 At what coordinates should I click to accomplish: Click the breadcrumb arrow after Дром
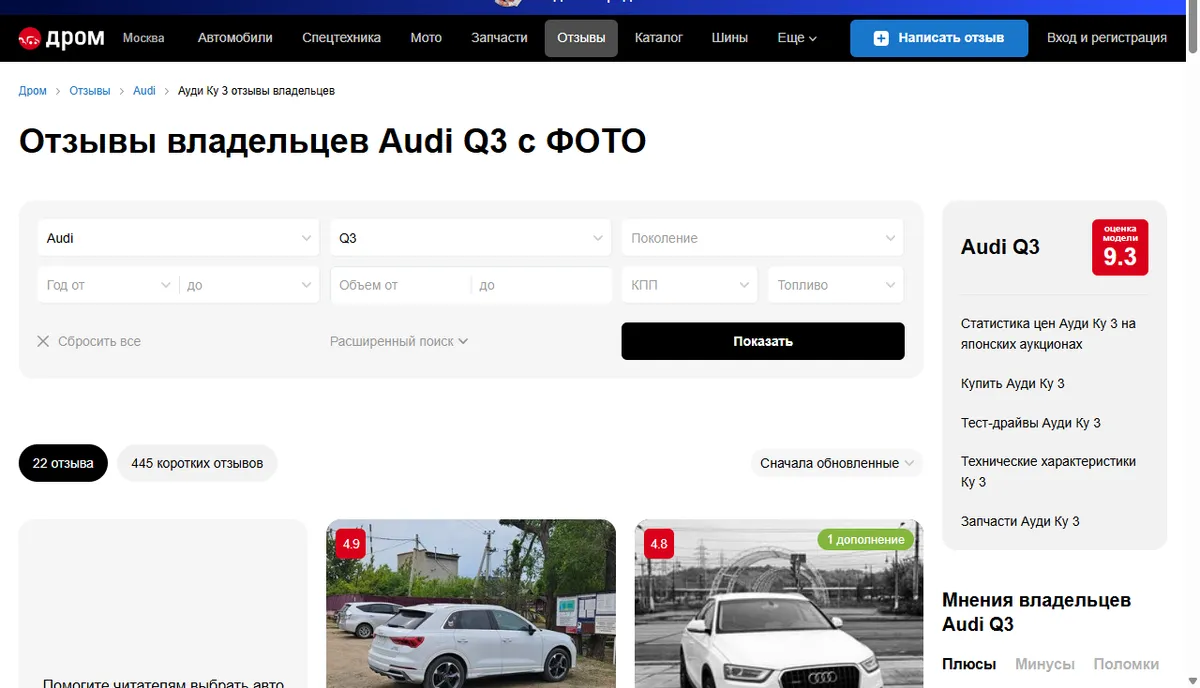click(x=58, y=91)
